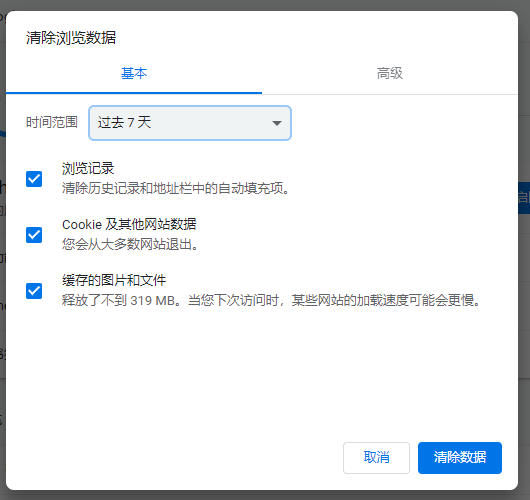The width and height of the screenshot is (530, 500).
Task: Click the checkmark icon beside Cookie 及其他网站数据
Action: click(x=34, y=235)
